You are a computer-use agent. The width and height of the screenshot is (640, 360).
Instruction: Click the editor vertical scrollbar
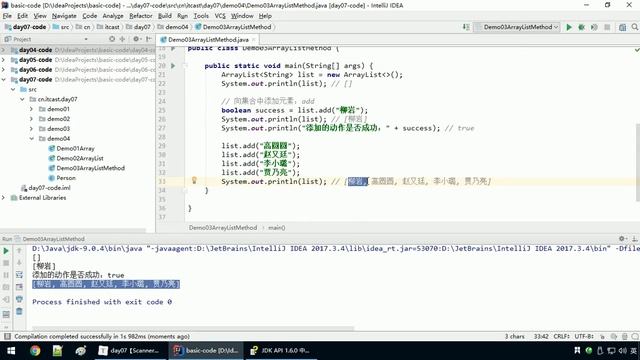click(x=637, y=162)
